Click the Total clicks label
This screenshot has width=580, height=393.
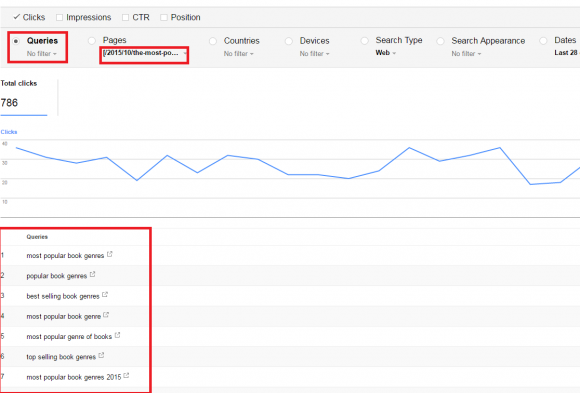[19, 83]
